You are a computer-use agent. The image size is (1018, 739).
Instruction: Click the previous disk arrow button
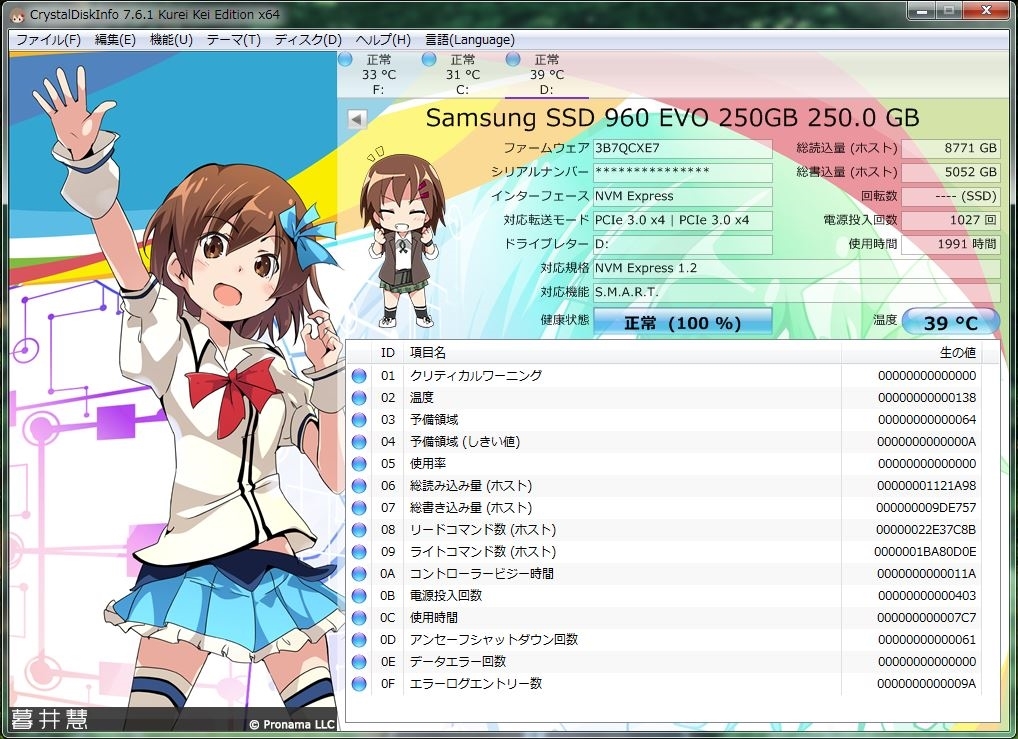coord(356,119)
